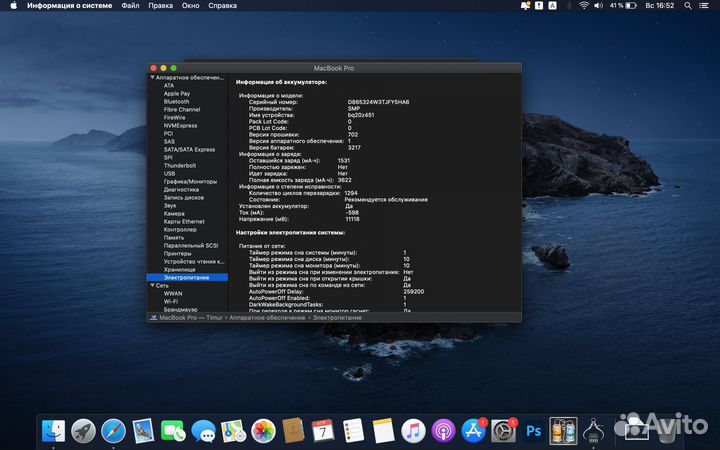Click the MacBook Pro window title bar

coord(334,68)
